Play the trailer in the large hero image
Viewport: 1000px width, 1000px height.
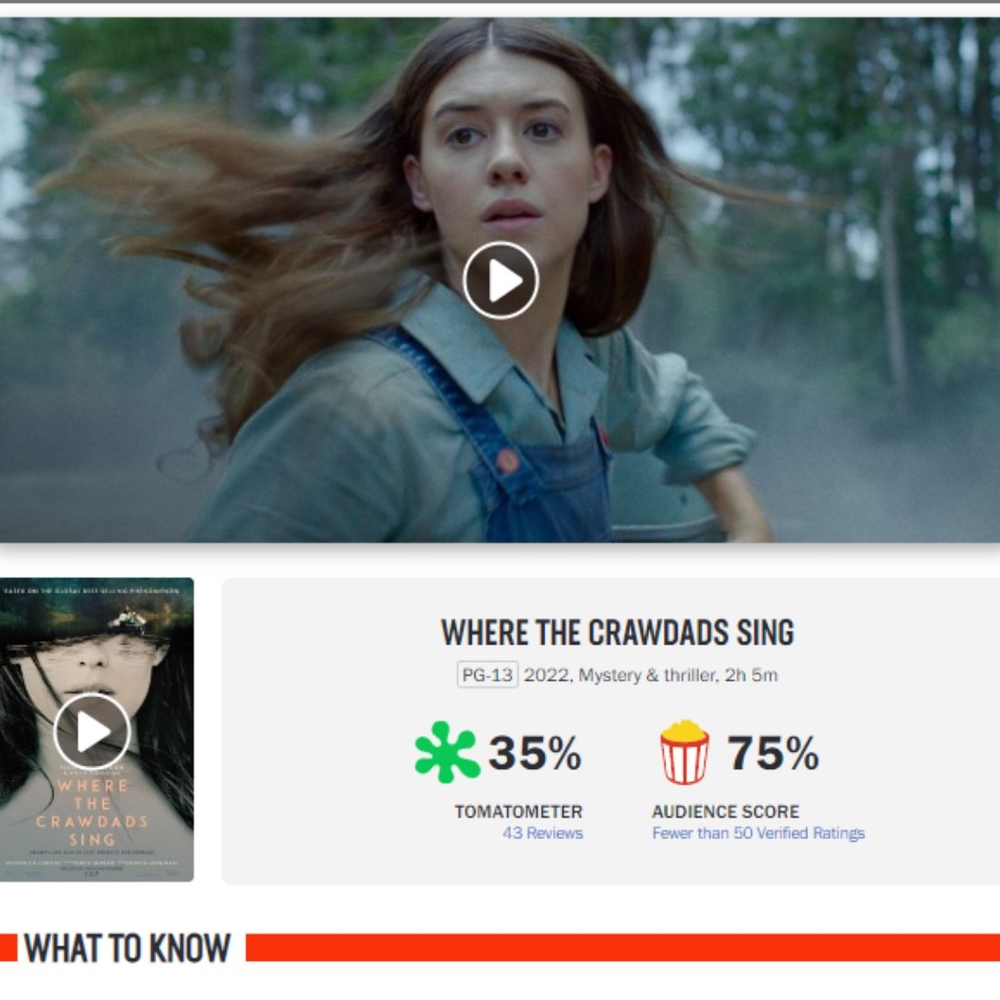[x=501, y=280]
